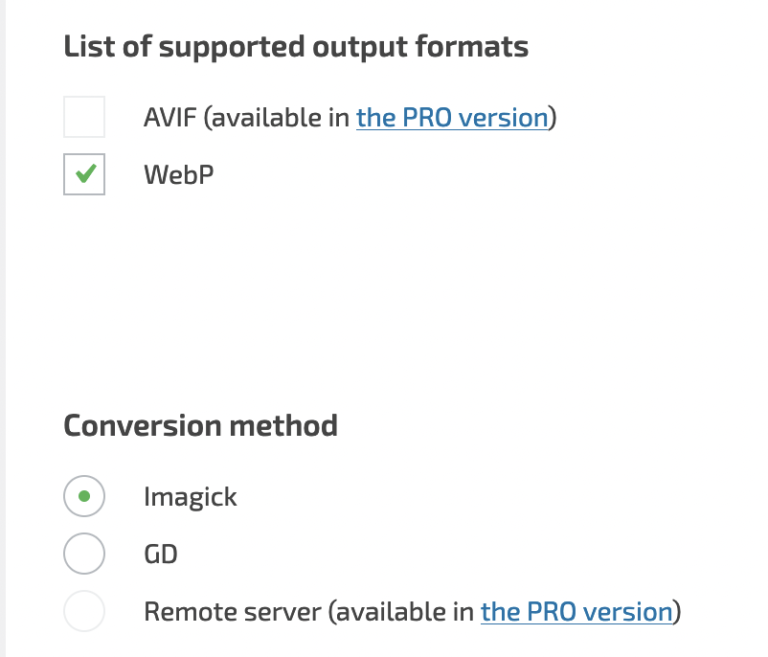Click the "List of supported output formats" heading
The image size is (768, 657).
pos(296,47)
